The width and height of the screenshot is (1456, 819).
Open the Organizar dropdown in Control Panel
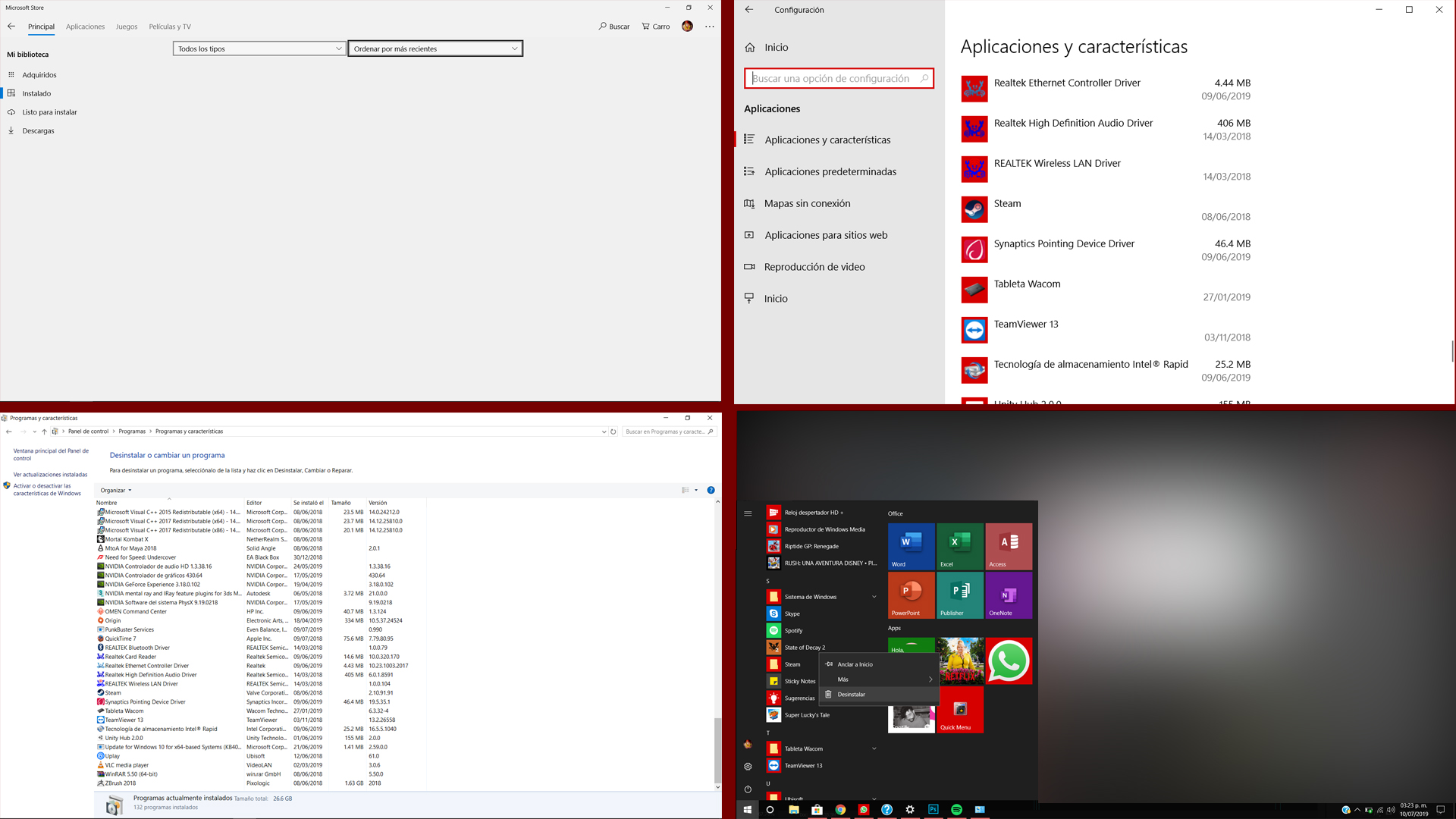116,491
